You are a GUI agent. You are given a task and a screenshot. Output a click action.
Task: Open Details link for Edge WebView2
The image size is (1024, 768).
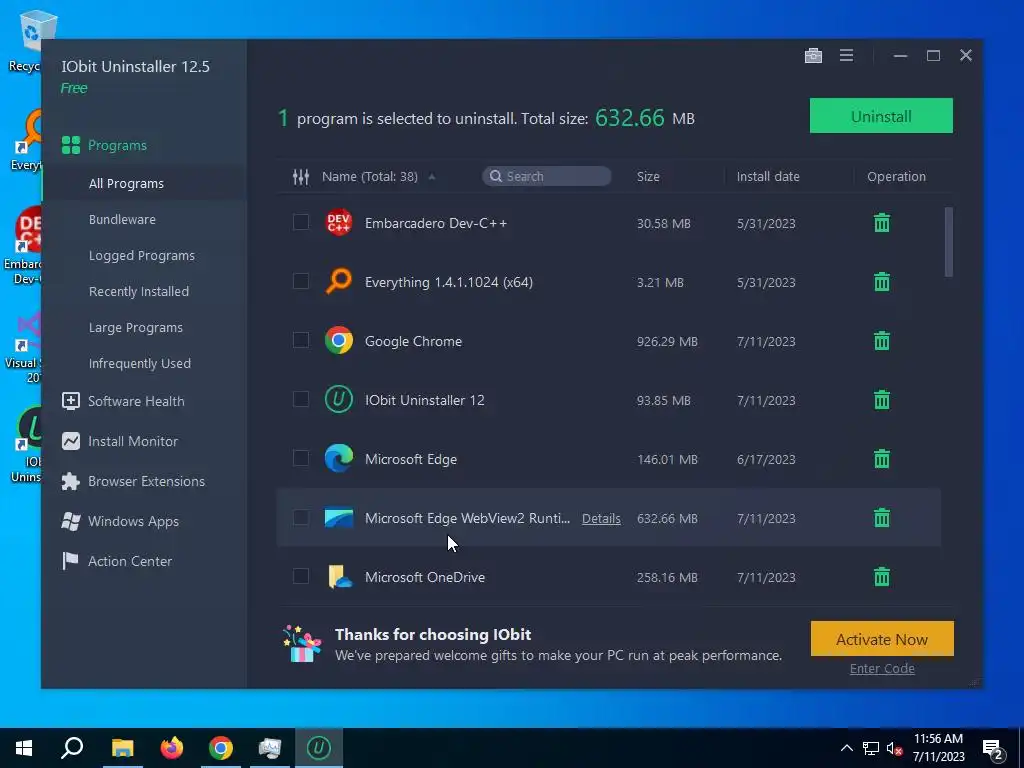(601, 519)
